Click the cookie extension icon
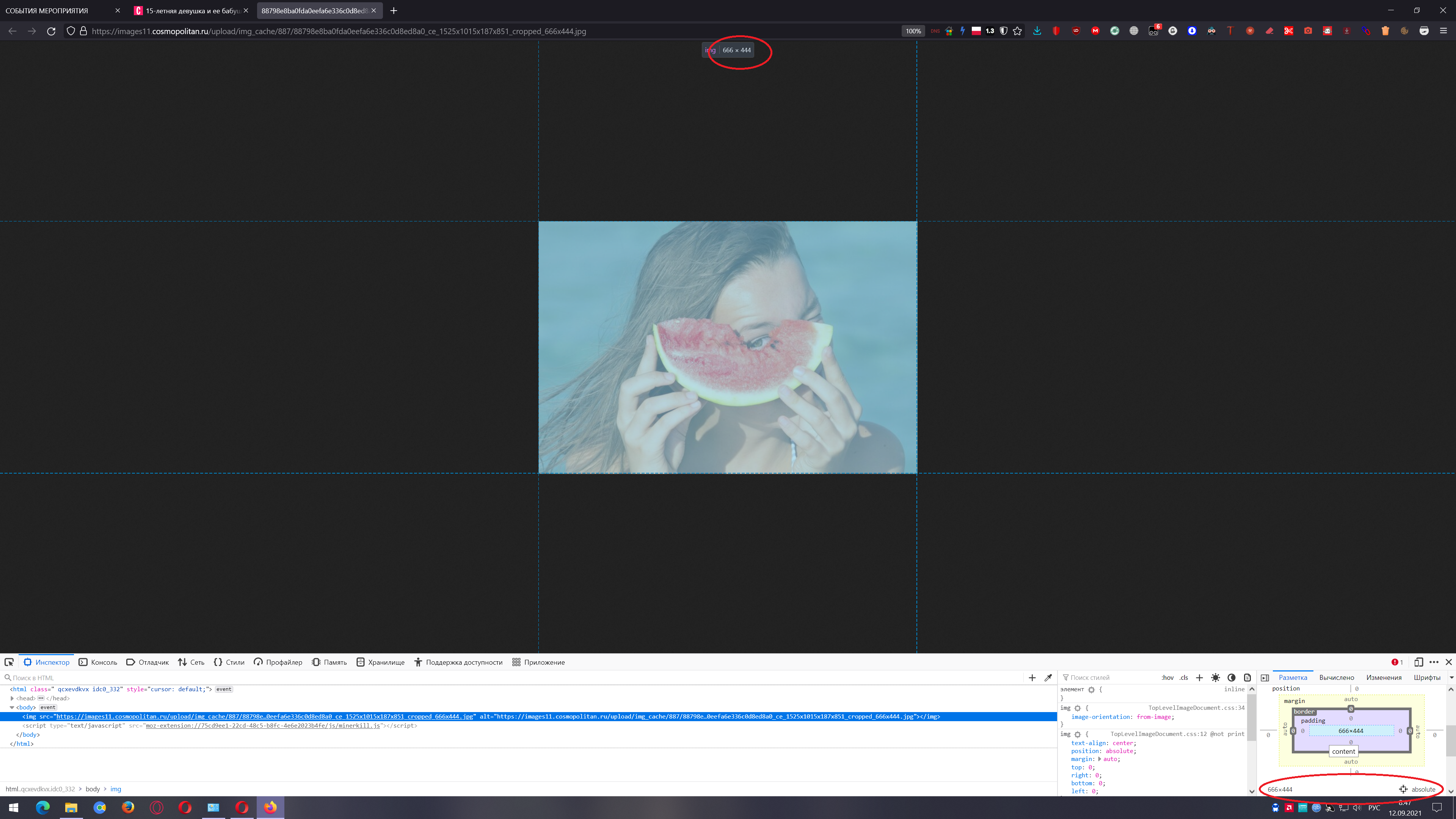This screenshot has width=1456, height=819. [x=1404, y=31]
